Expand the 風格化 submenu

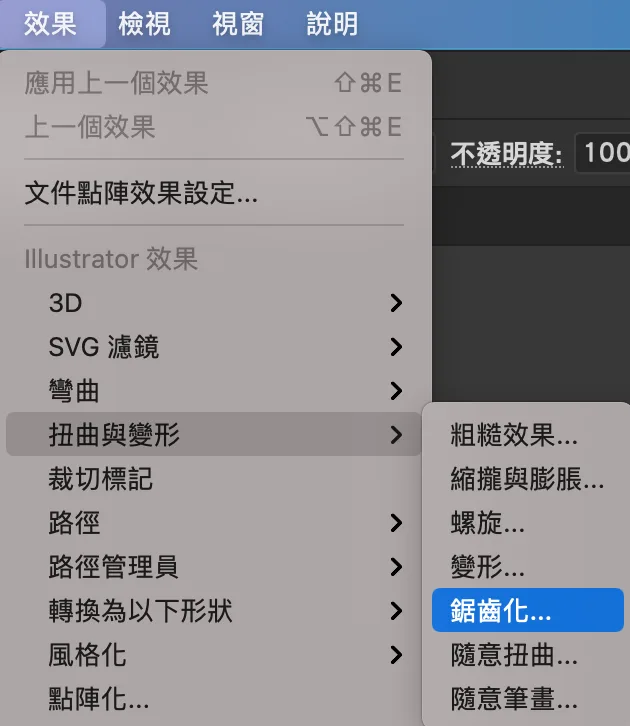point(213,655)
